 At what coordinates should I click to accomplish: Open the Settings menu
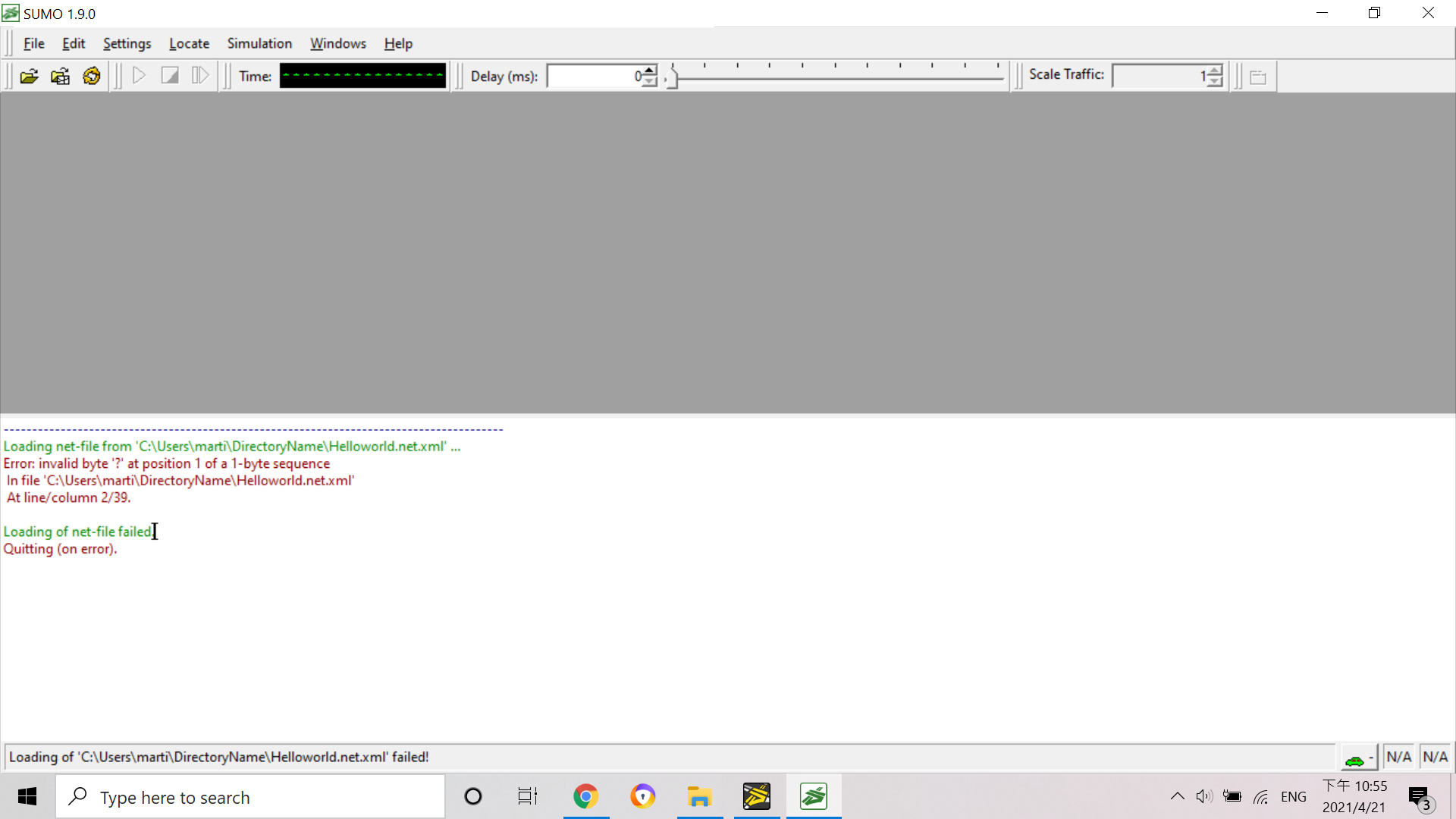point(127,43)
